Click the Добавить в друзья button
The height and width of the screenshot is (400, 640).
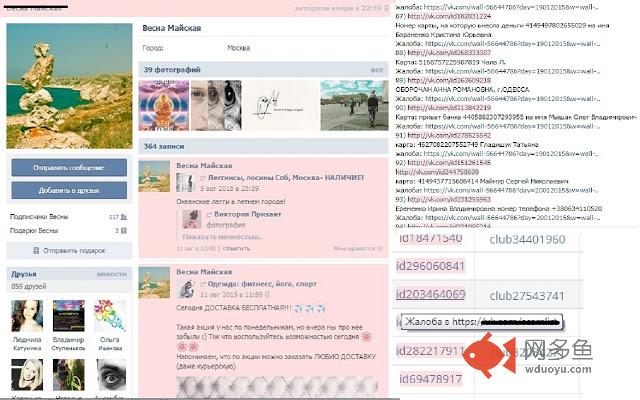(69, 190)
